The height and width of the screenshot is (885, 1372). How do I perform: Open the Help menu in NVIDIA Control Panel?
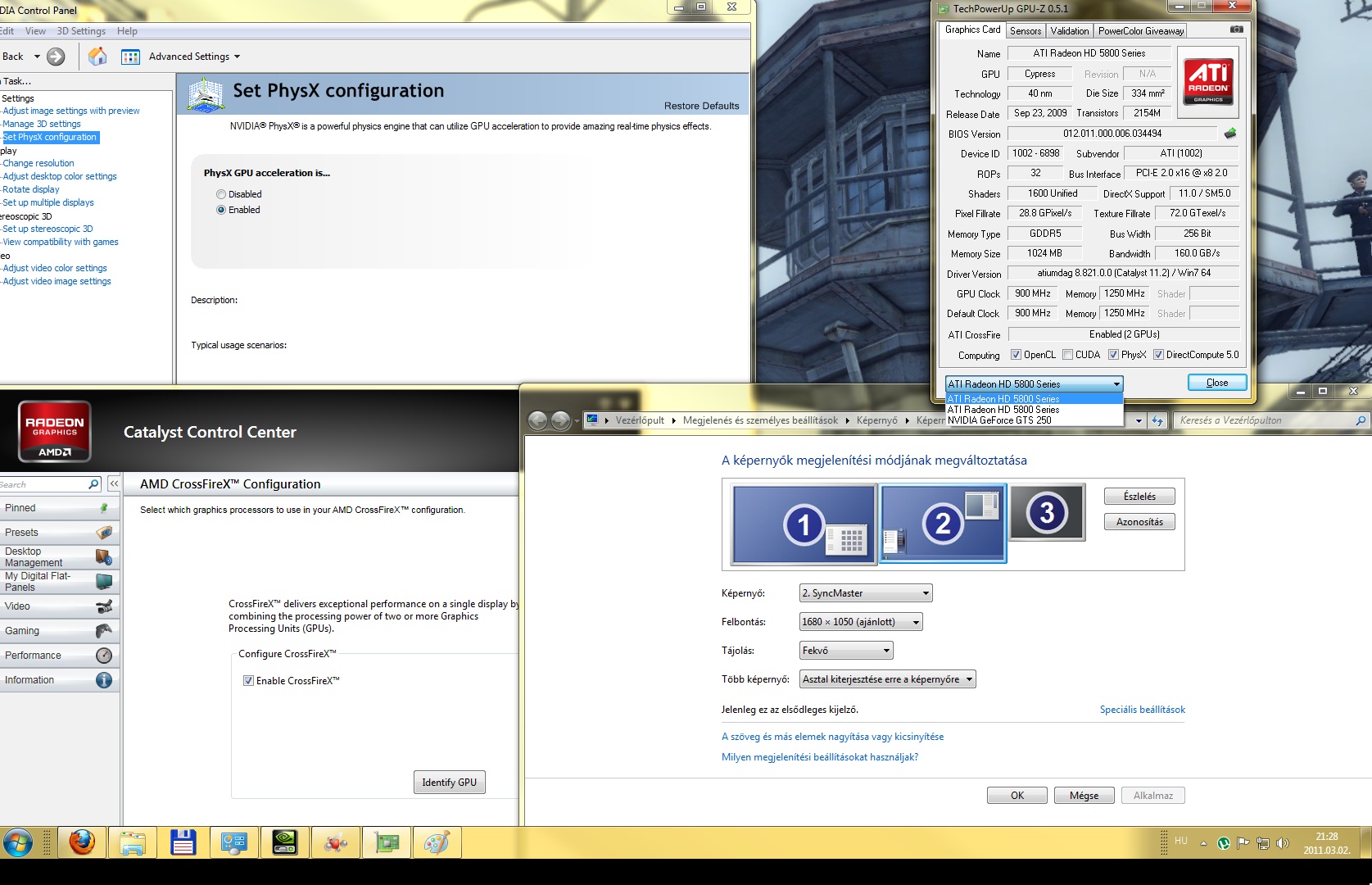point(127,31)
